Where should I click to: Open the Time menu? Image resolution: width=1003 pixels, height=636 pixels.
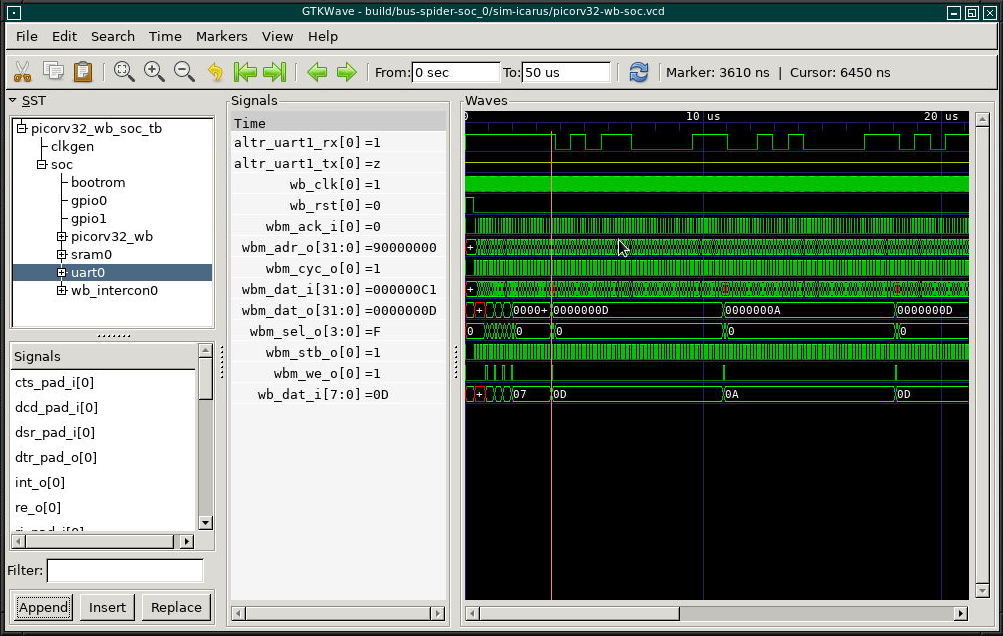(x=165, y=36)
